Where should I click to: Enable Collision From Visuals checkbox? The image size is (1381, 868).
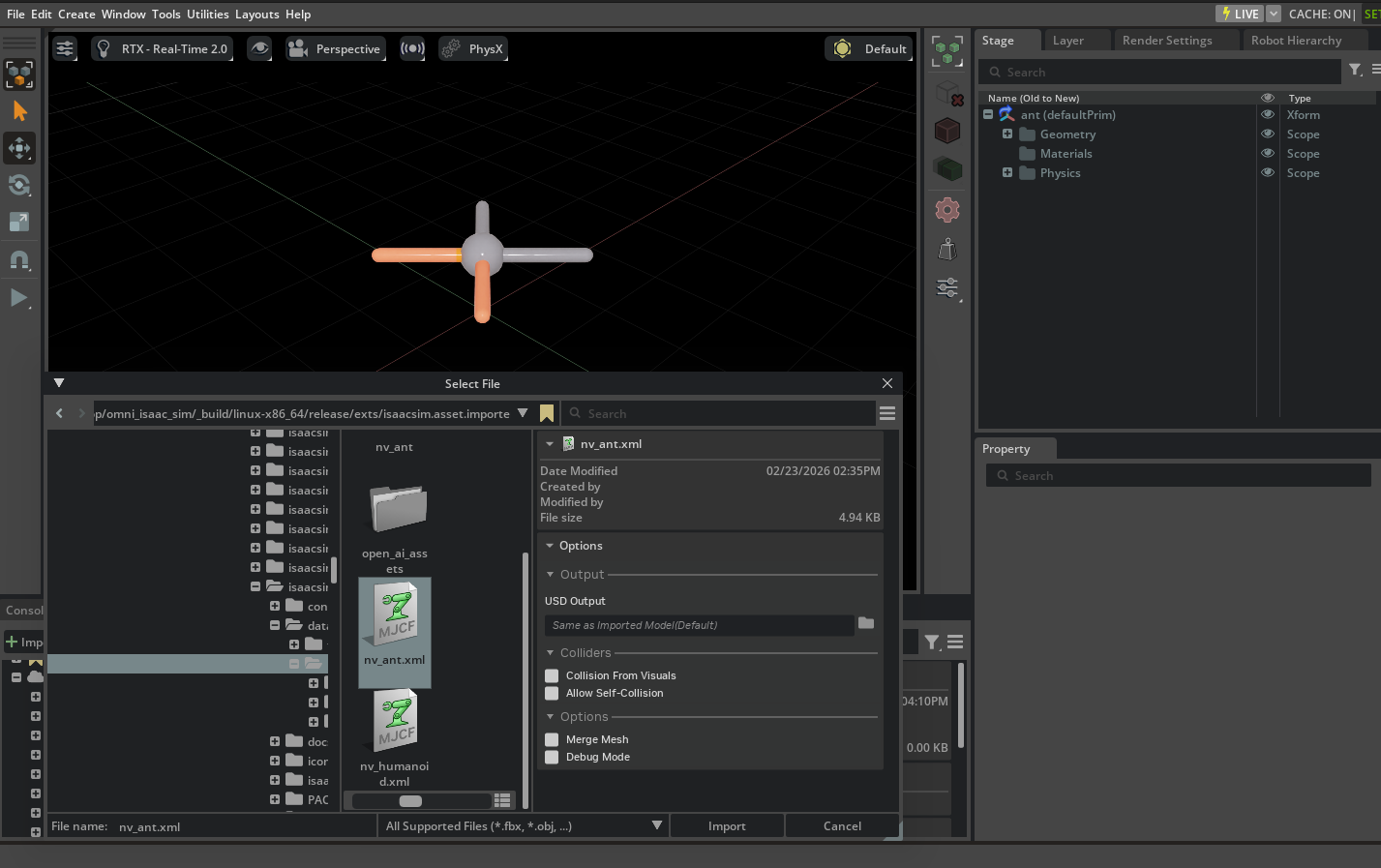click(x=552, y=675)
